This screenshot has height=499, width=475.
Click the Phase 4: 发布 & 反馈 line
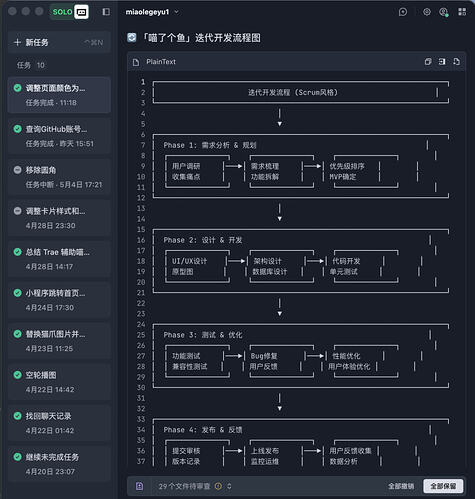click(203, 430)
